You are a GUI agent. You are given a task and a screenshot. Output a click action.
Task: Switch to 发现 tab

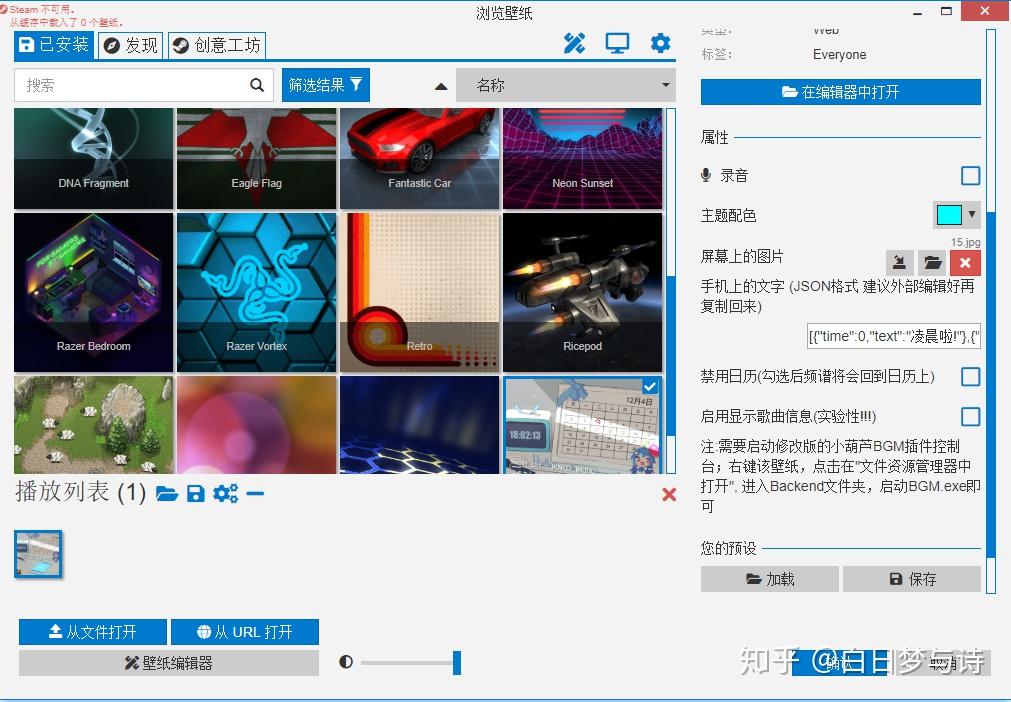(131, 45)
